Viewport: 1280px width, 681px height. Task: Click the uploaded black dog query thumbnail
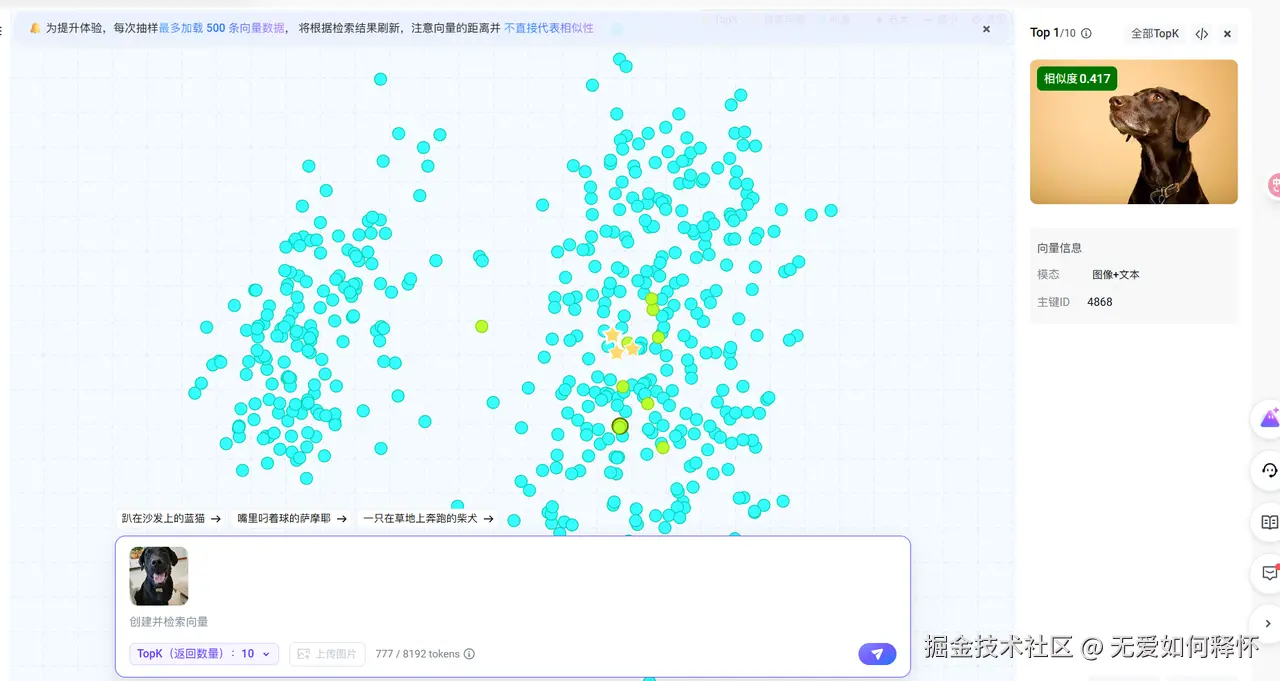[x=159, y=576]
